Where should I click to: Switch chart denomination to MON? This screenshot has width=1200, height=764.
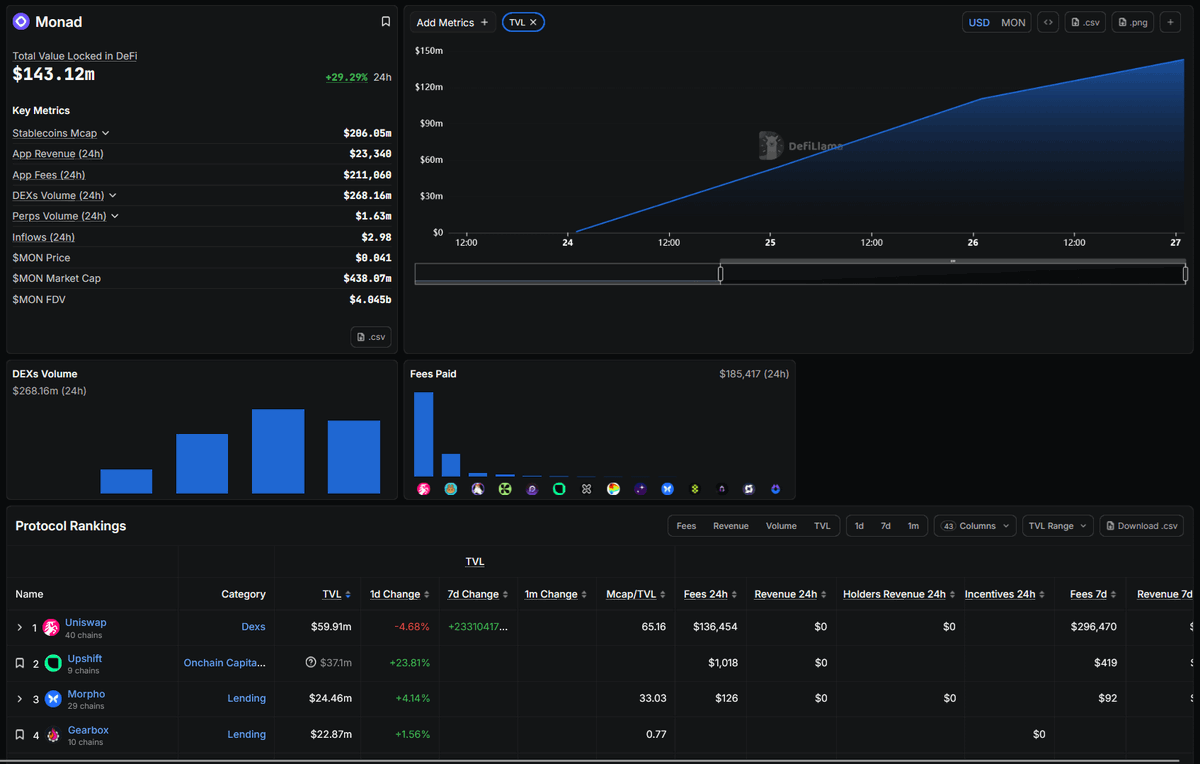[1013, 22]
